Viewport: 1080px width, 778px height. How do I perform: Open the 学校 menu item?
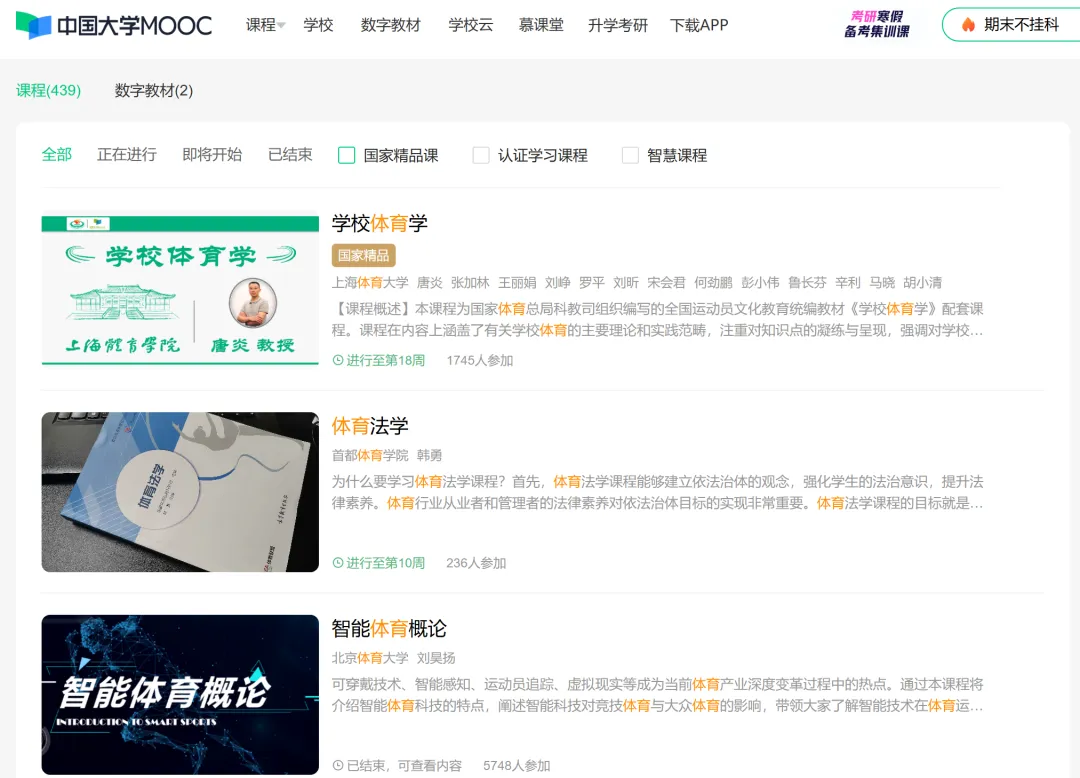coord(318,25)
